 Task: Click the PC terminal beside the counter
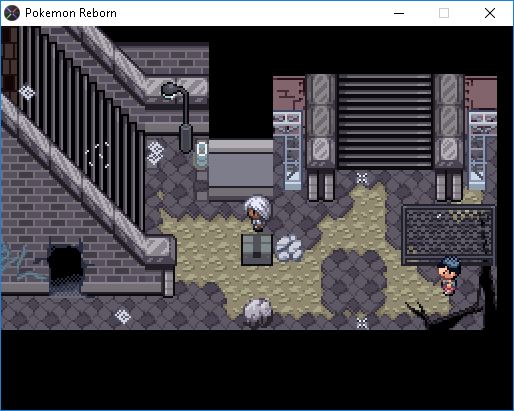pyautogui.click(x=201, y=154)
